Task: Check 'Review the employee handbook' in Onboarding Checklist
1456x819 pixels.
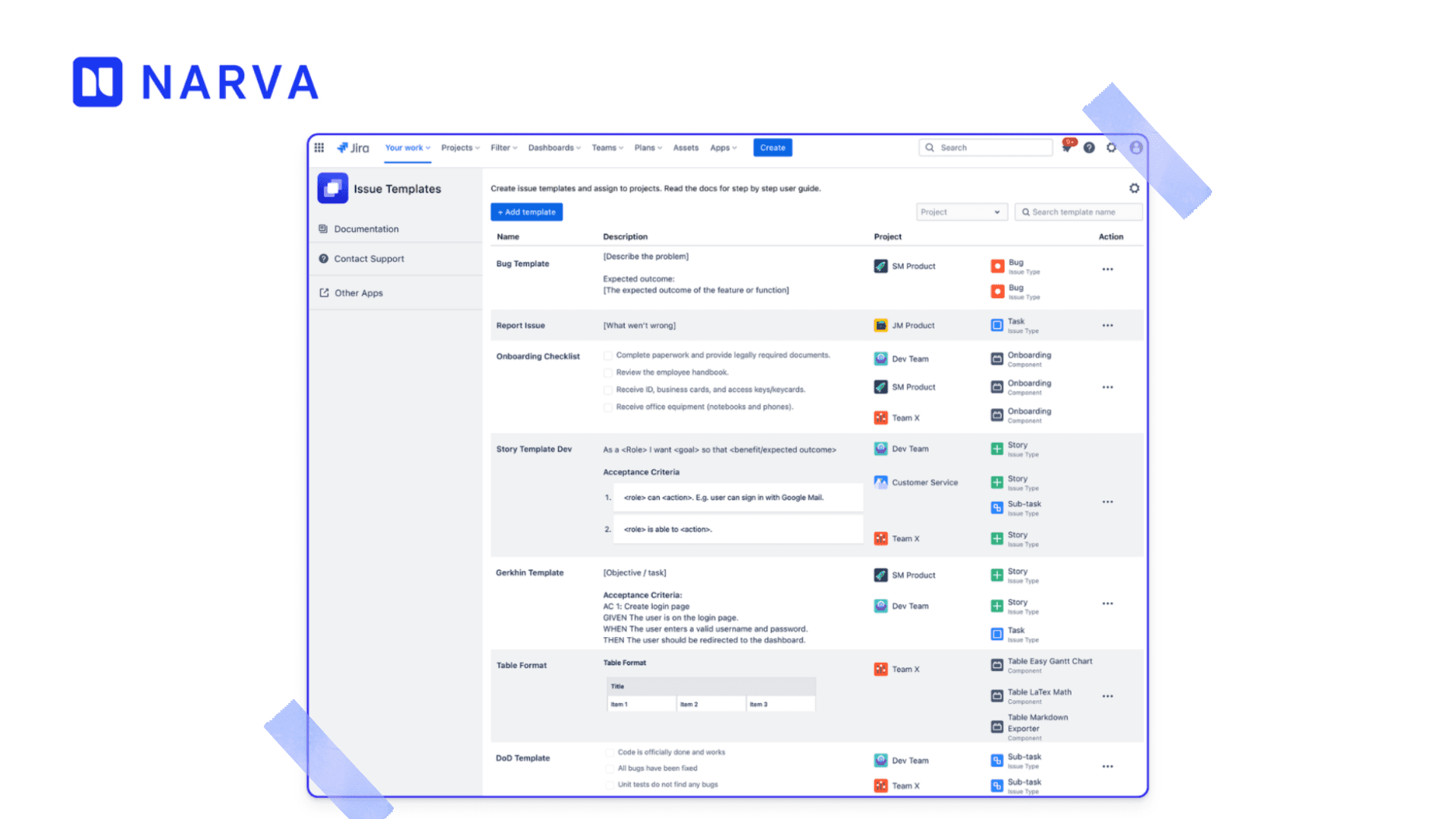Action: tap(609, 372)
